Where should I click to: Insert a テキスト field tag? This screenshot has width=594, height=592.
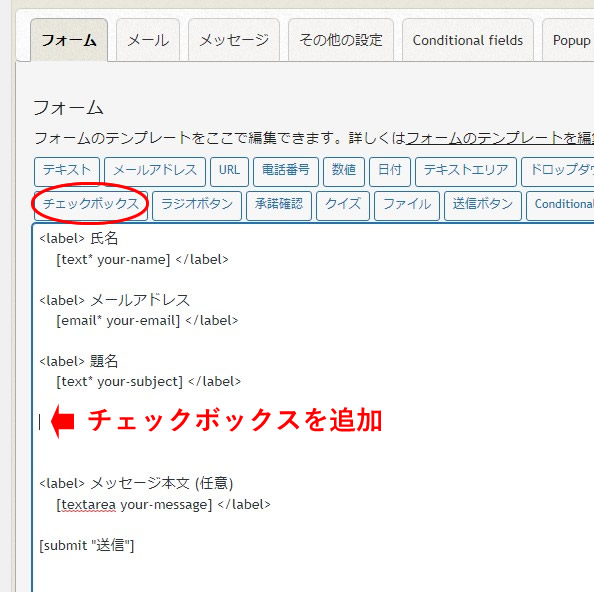click(x=67, y=172)
